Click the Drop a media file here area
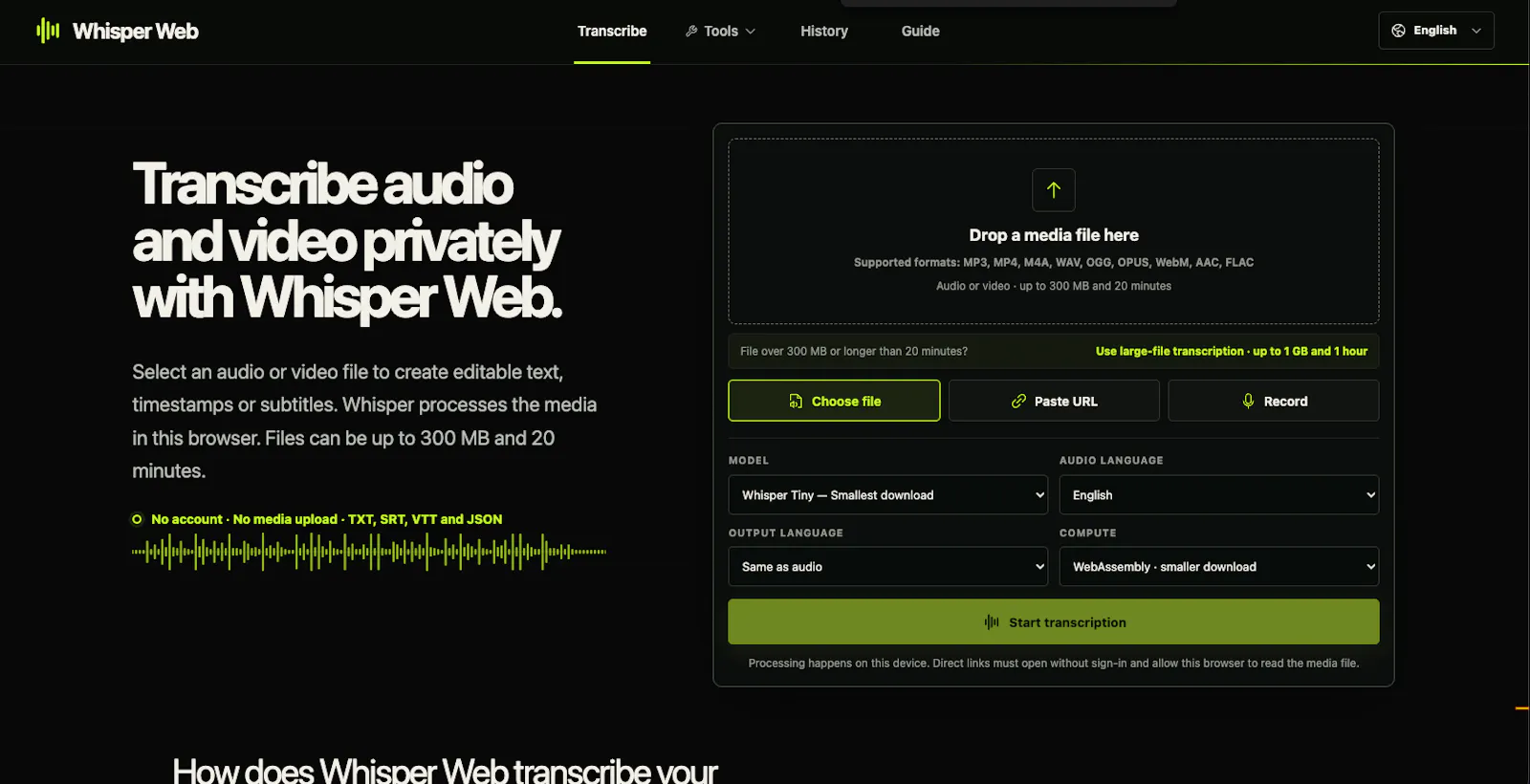Image resolution: width=1530 pixels, height=784 pixels. pos(1054,231)
